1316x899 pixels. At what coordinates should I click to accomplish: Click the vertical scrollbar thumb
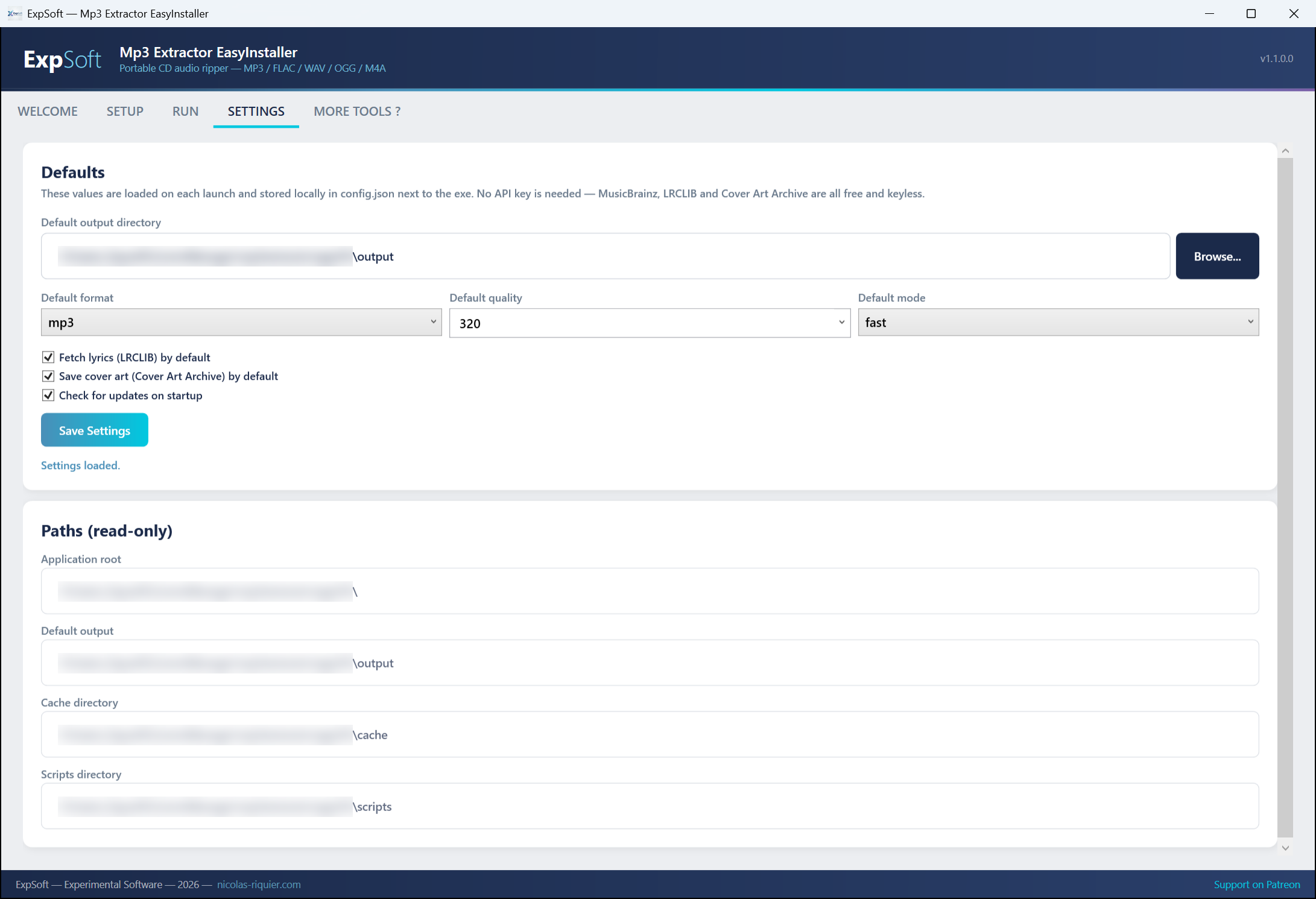tap(1285, 498)
